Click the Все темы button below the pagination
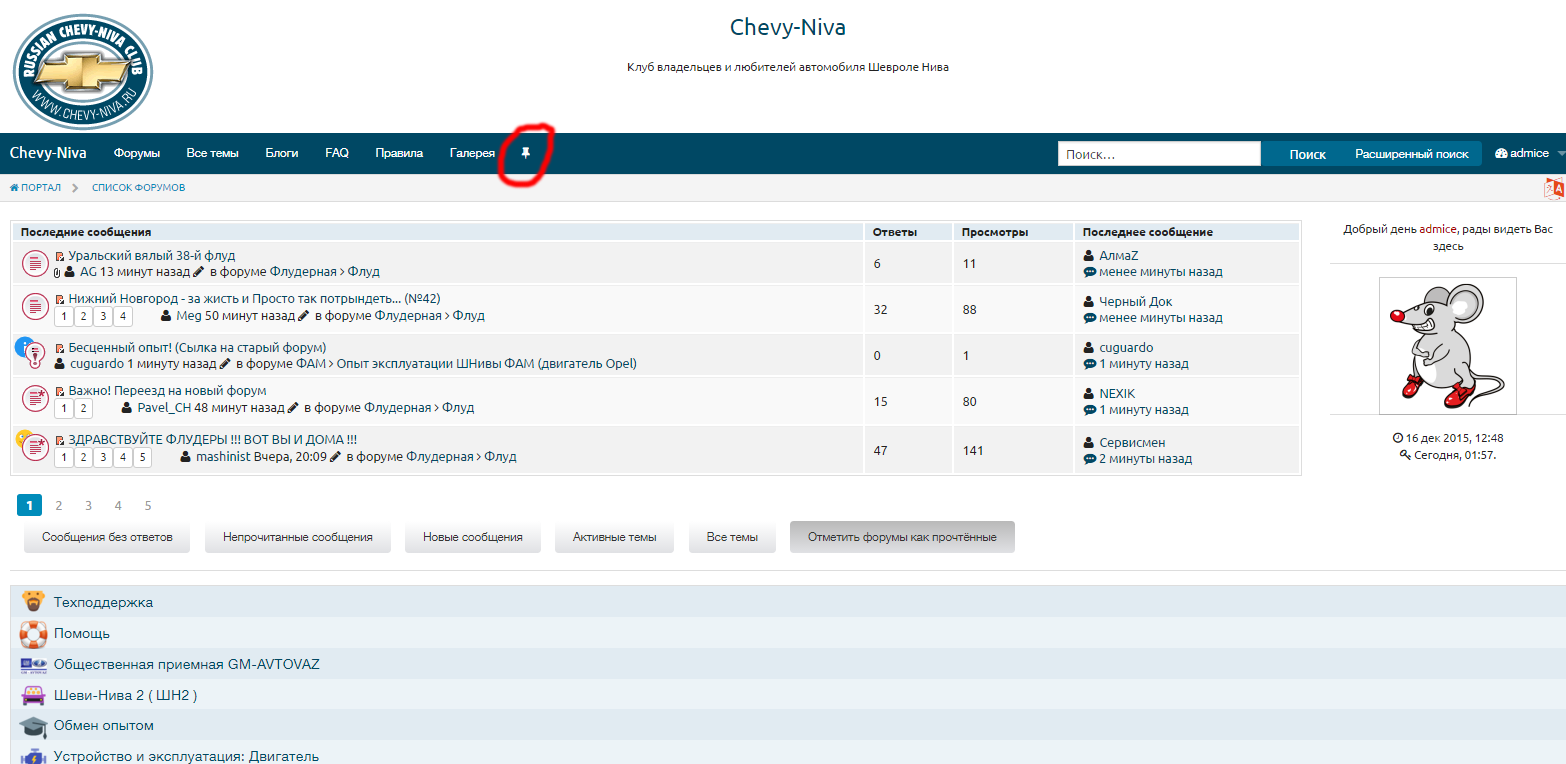Image resolution: width=1566 pixels, height=764 pixels. coord(732,537)
